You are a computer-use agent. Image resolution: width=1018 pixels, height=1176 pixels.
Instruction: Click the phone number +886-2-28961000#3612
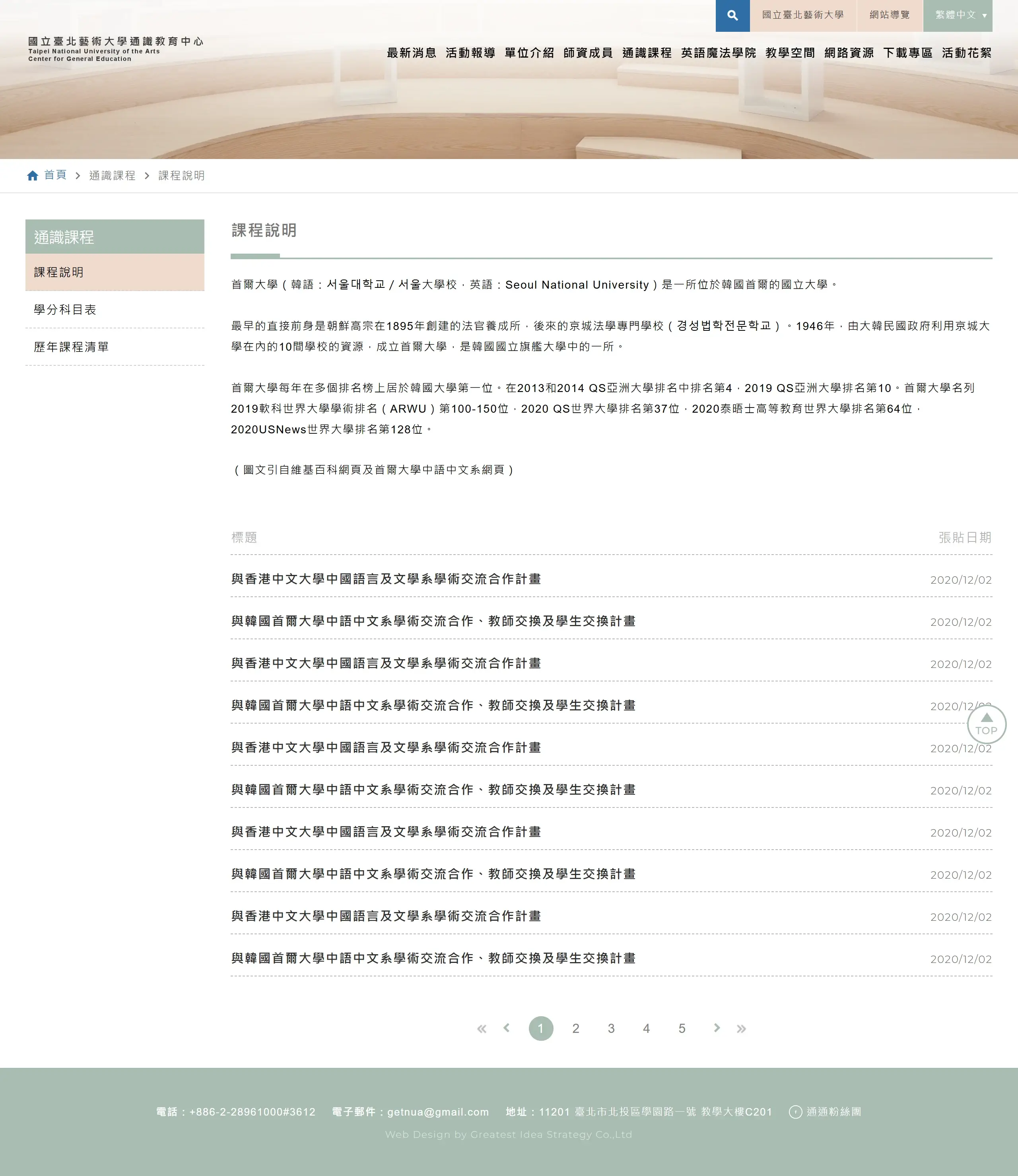click(x=252, y=1112)
